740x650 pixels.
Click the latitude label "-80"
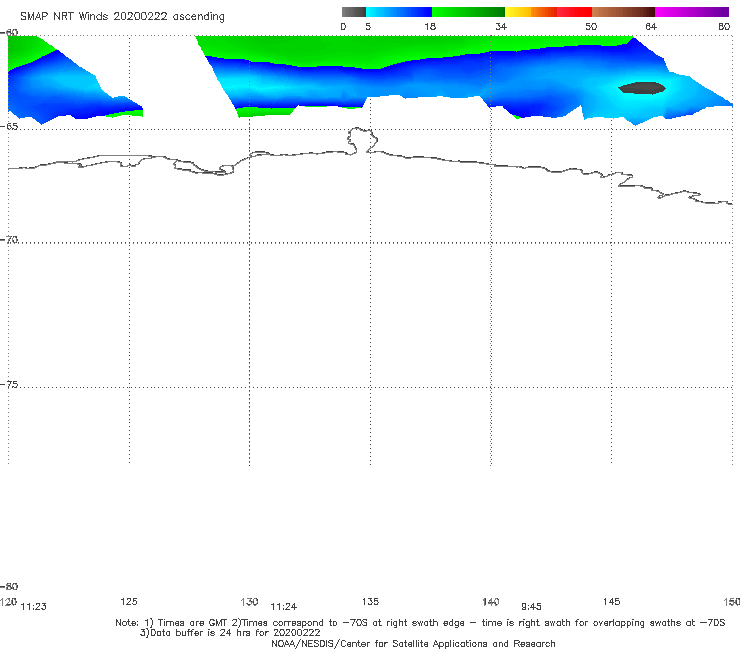click(x=9, y=587)
